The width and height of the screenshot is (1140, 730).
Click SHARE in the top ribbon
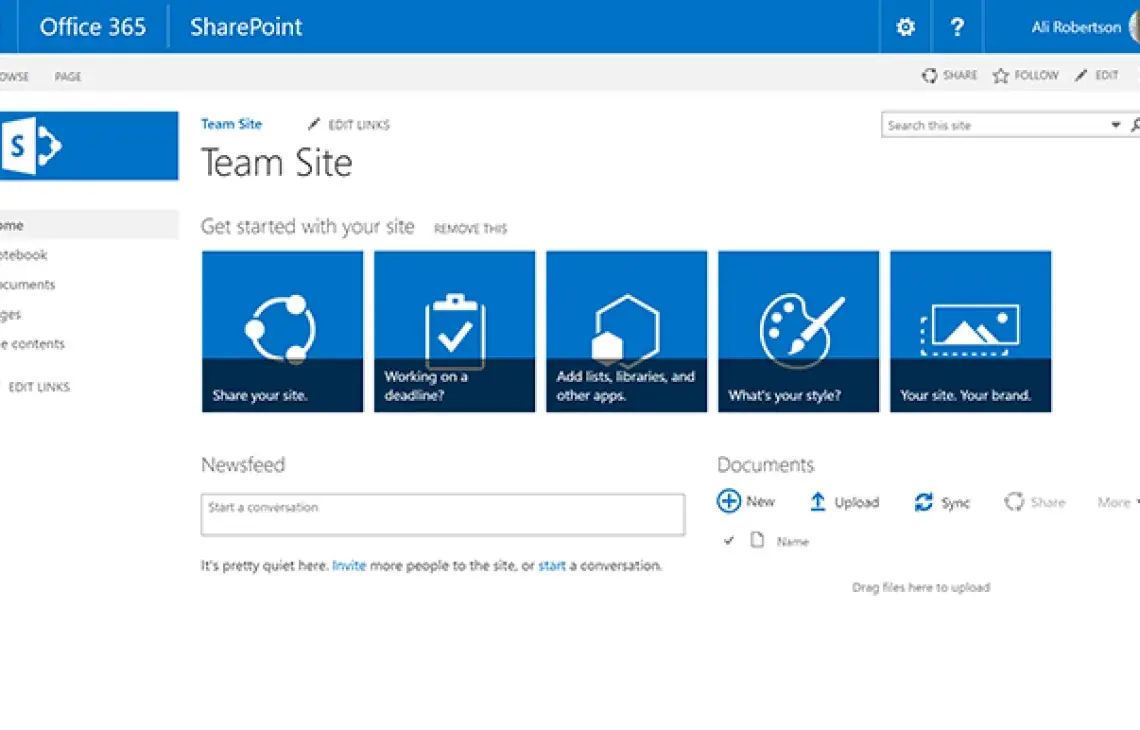(x=950, y=75)
